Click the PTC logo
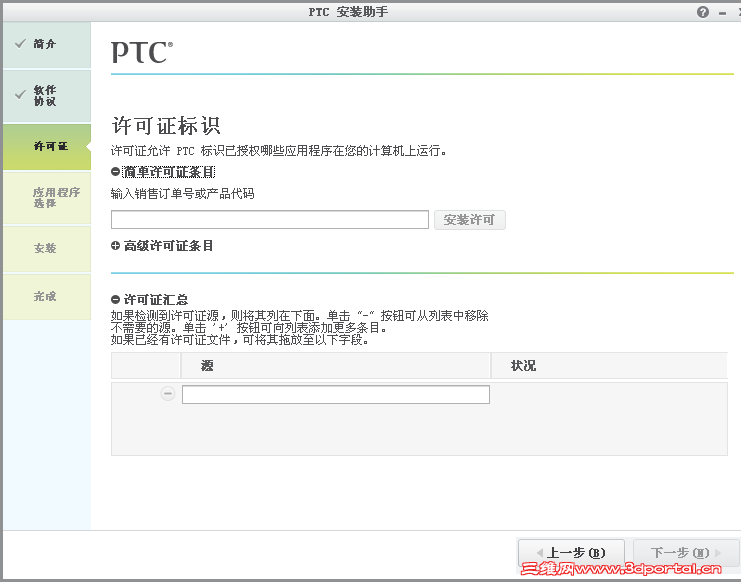Screen dimensions: 741x582 click(142, 52)
